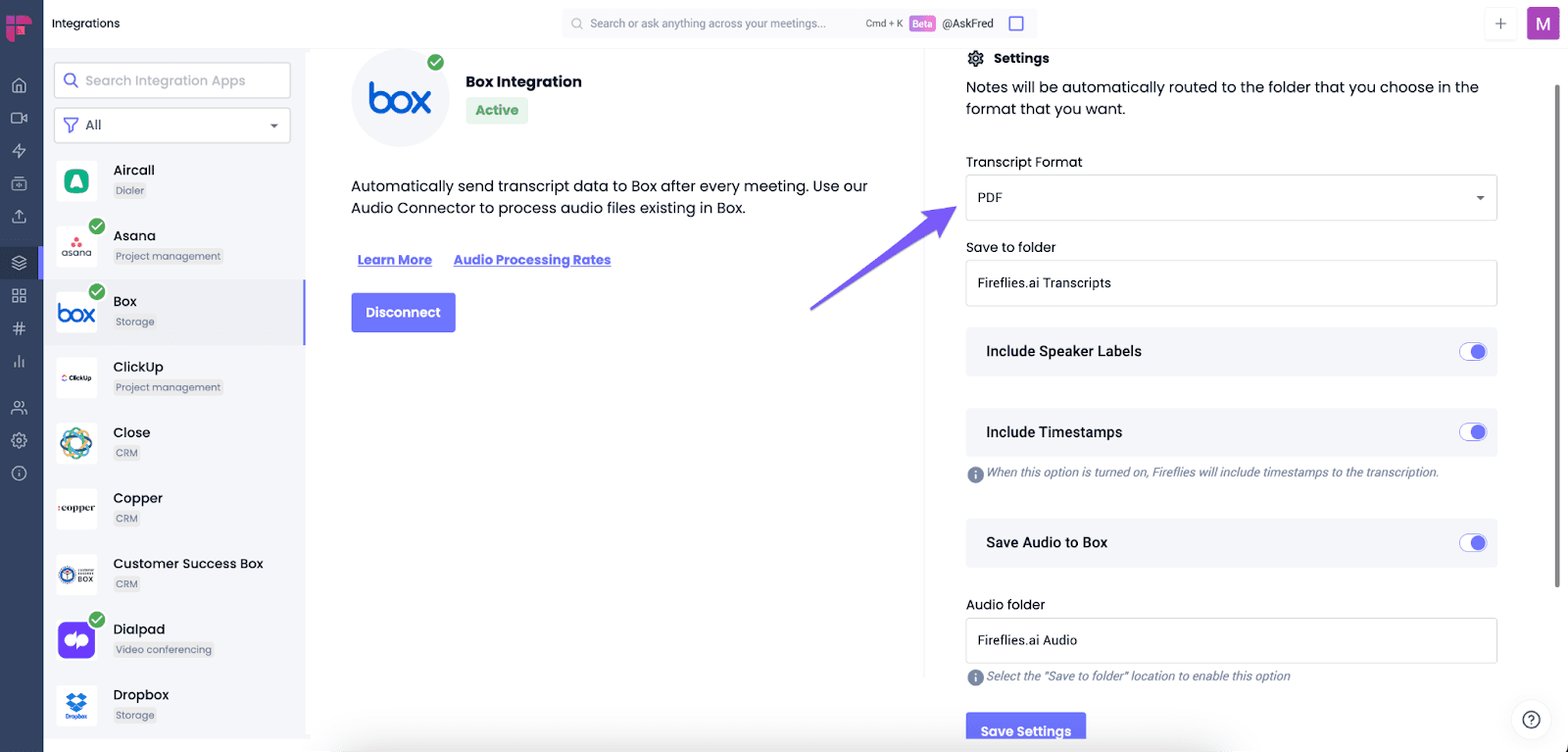Click the Audio folder field
This screenshot has width=1568, height=752.
1231,640
